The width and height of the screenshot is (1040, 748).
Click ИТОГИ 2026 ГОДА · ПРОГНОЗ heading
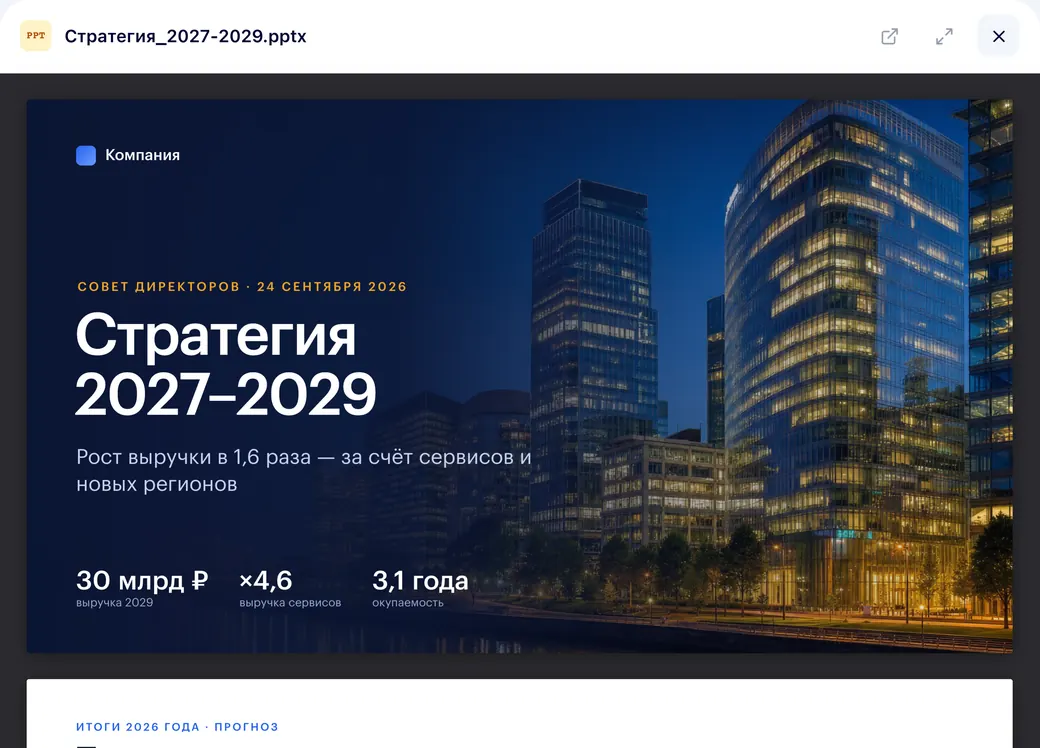coord(177,727)
